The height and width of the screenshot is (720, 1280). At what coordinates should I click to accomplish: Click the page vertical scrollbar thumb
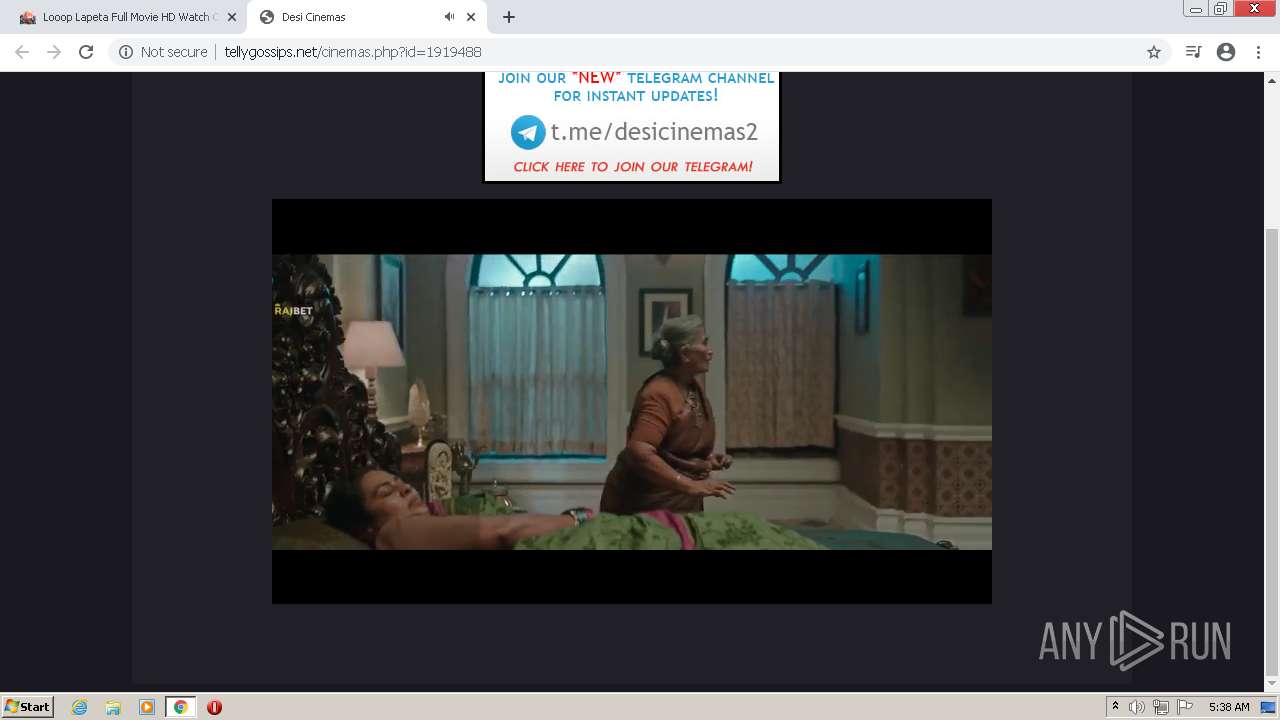click(x=1272, y=451)
